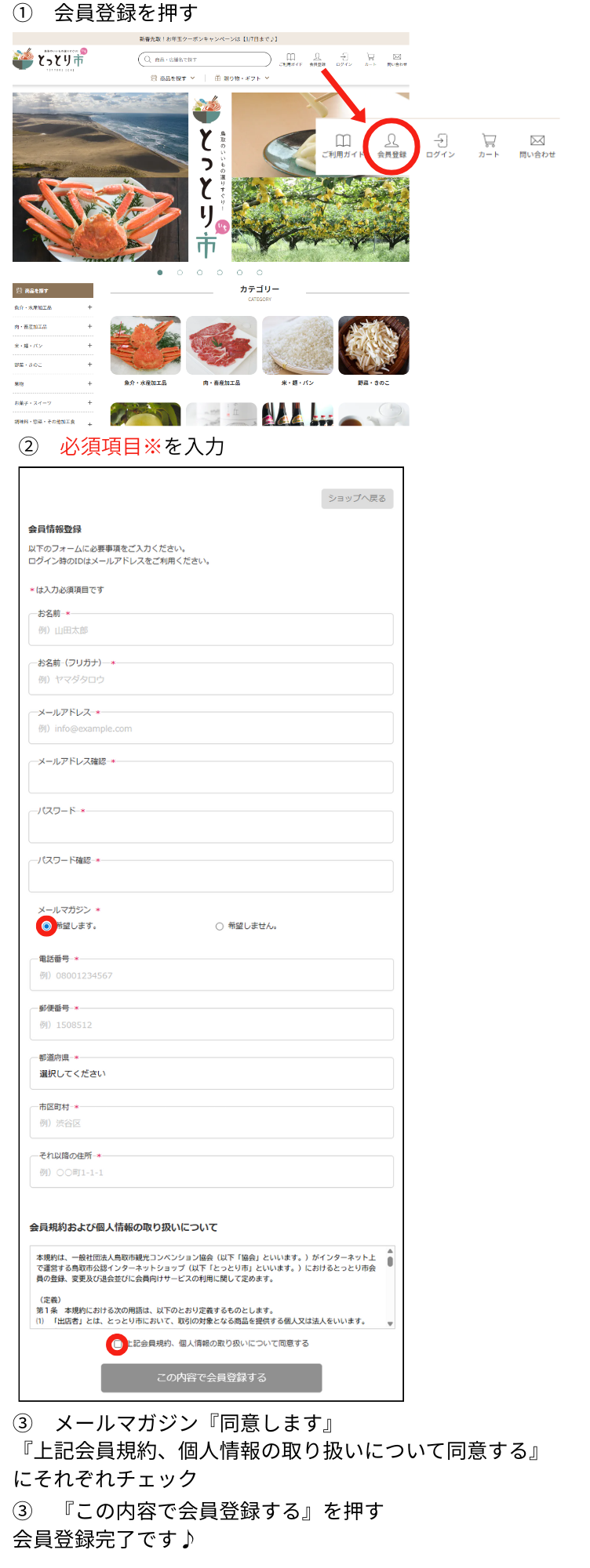
Task: Select the 希望します newsletter radio button
Action: pyautogui.click(x=46, y=926)
